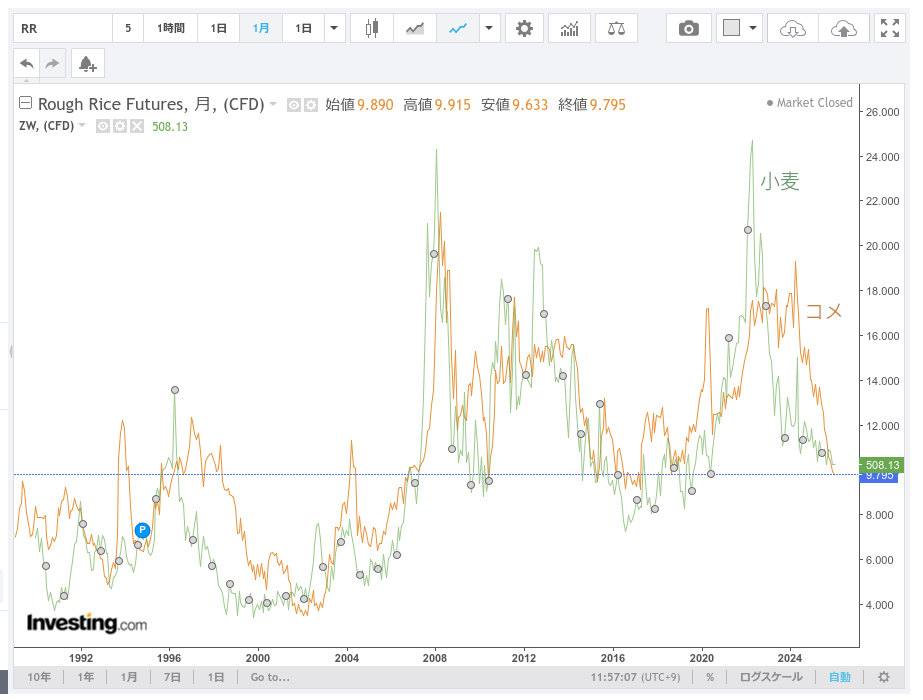
Task: Click the Go to... date button
Action: click(270, 677)
